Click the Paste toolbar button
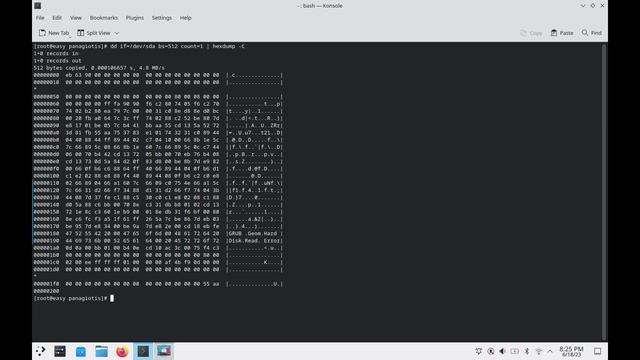Screen dimensions: 640x360 (x=562, y=33)
